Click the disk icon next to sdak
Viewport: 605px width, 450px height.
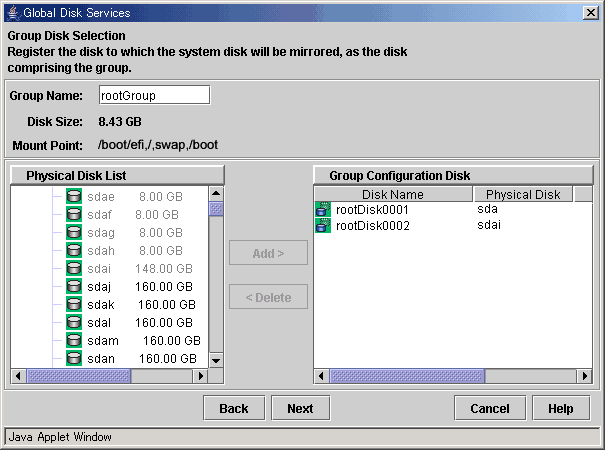[74, 304]
